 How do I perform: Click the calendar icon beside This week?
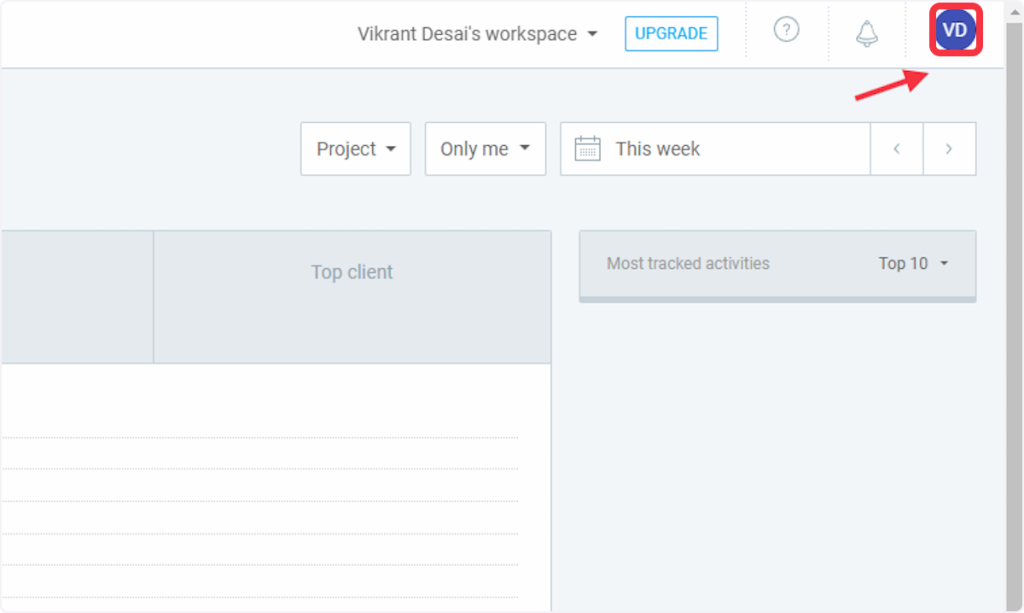[x=588, y=149]
